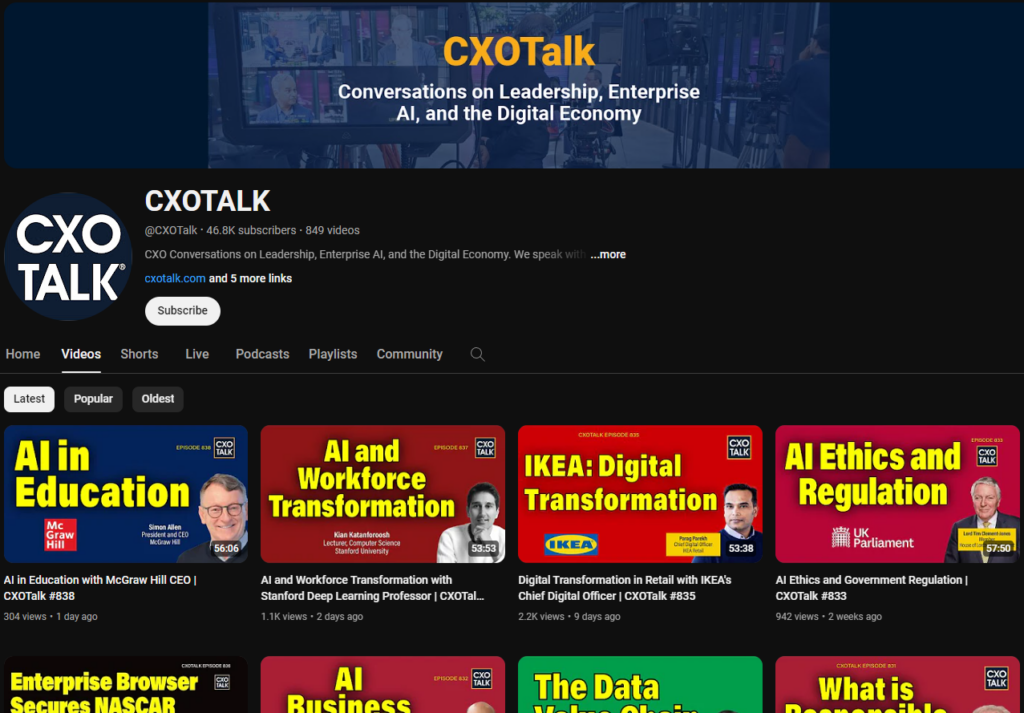This screenshot has width=1024, height=713.
Task: Subscribe to the CXOTALK channel
Action: [x=182, y=311]
